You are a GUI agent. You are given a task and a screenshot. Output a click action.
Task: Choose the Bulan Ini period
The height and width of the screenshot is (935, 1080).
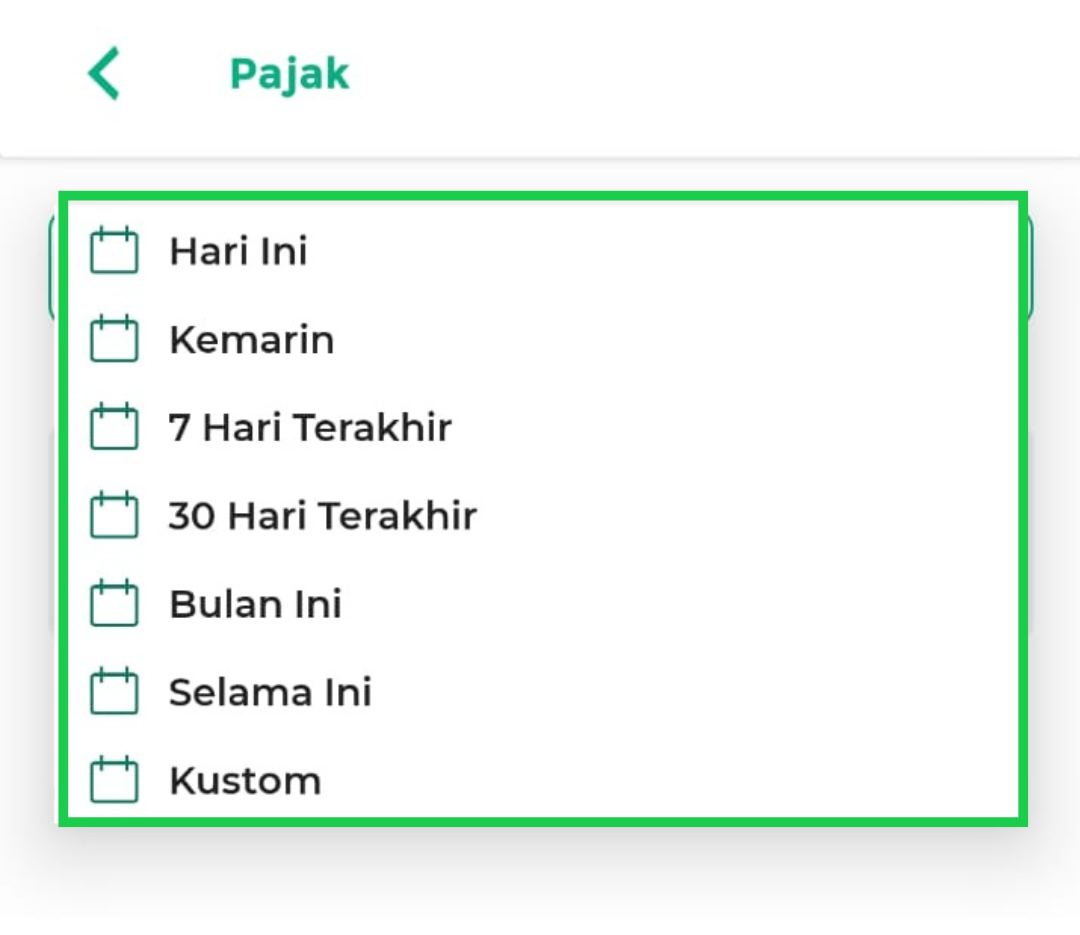tap(255, 604)
